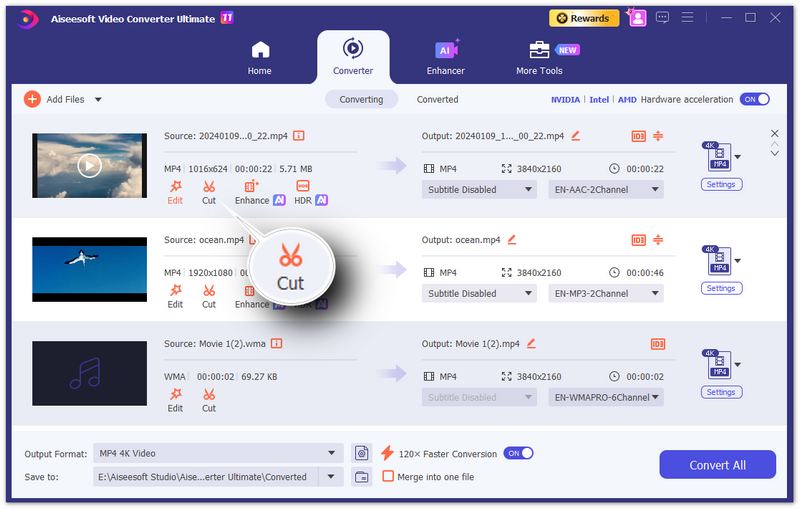800x509 pixels.
Task: Open the hamburger menu icon
Action: click(687, 18)
